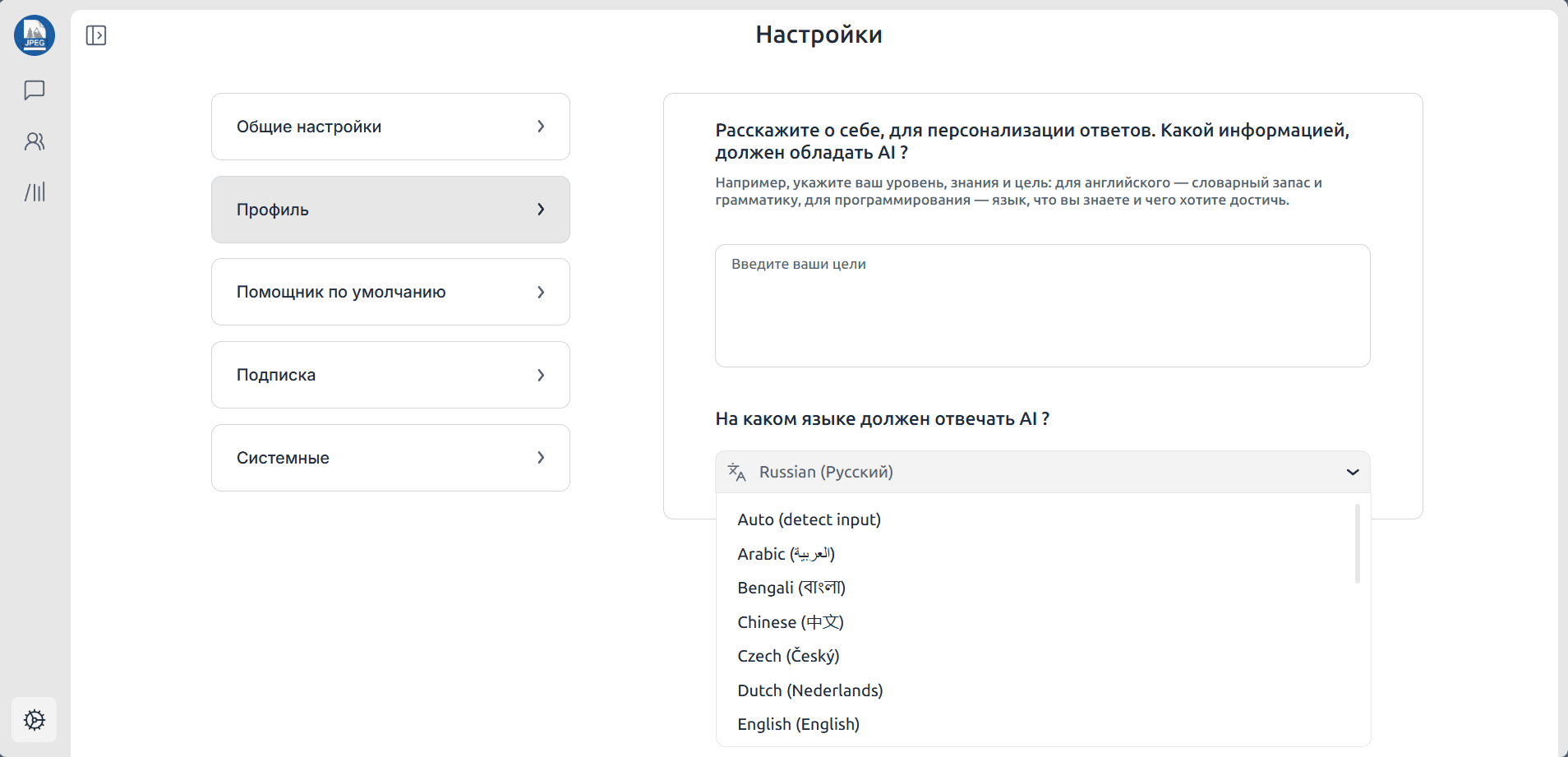Viewport: 1568px width, 757px height.
Task: Select Auto (detect input) option
Action: click(809, 519)
